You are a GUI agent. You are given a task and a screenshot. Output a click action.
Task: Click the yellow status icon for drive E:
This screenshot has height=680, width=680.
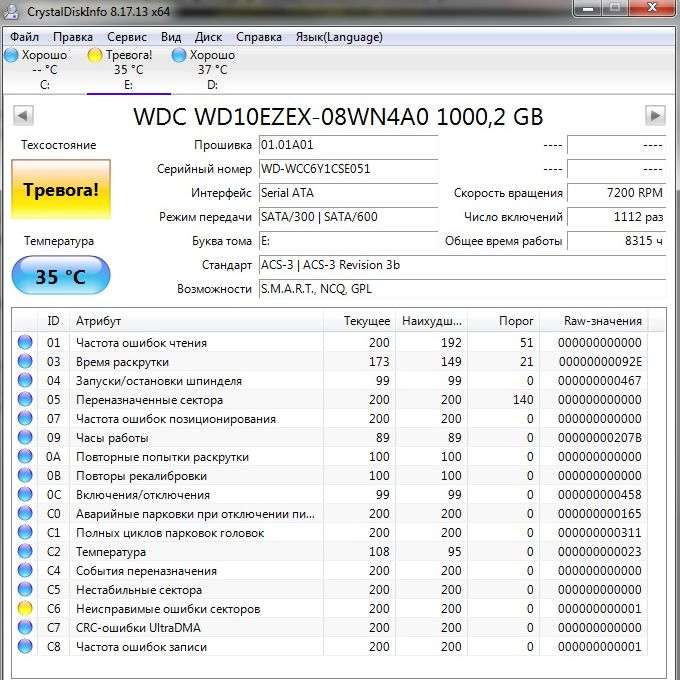(95, 55)
